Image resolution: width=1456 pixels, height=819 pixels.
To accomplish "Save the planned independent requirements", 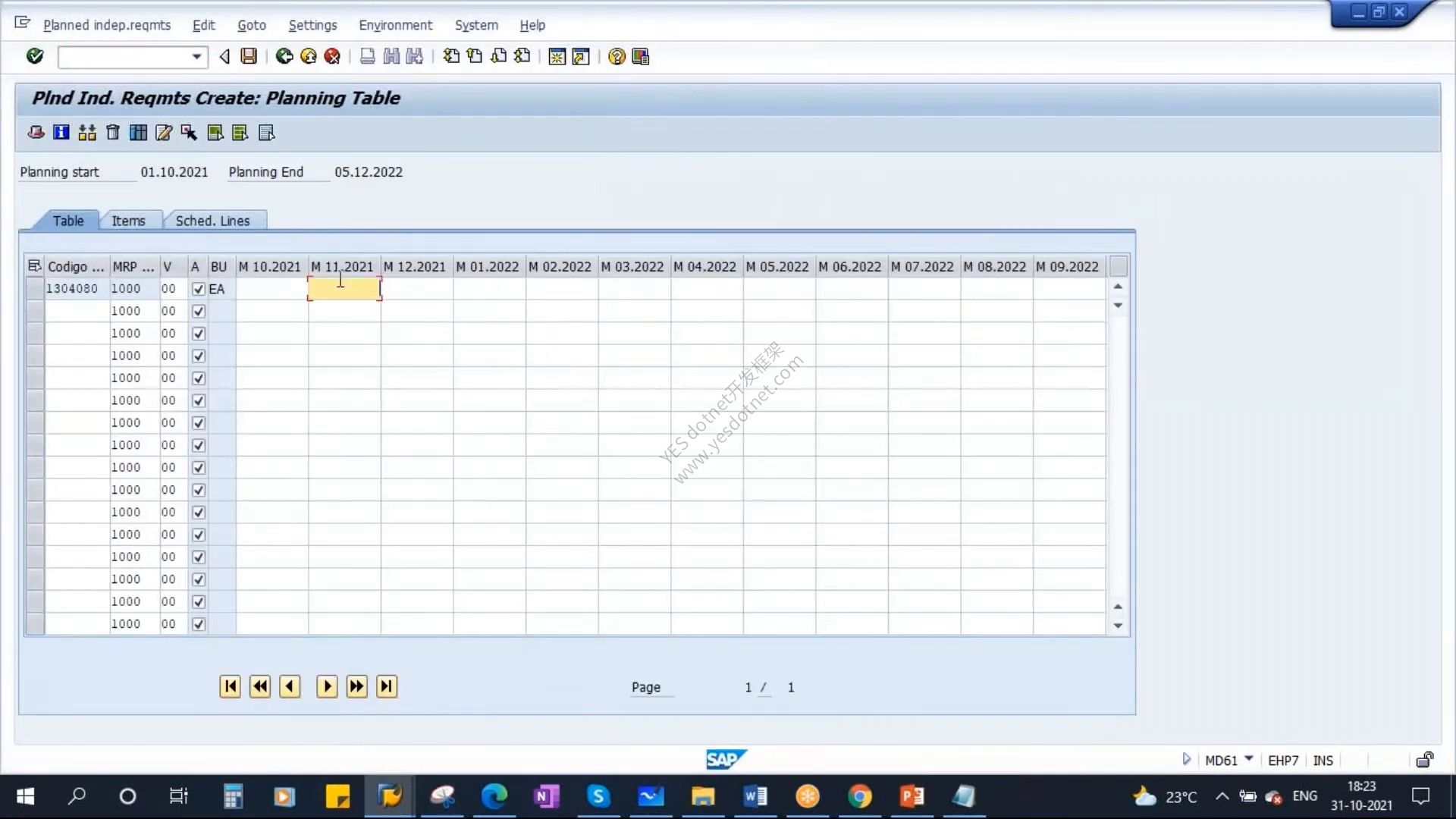I will pos(249,56).
